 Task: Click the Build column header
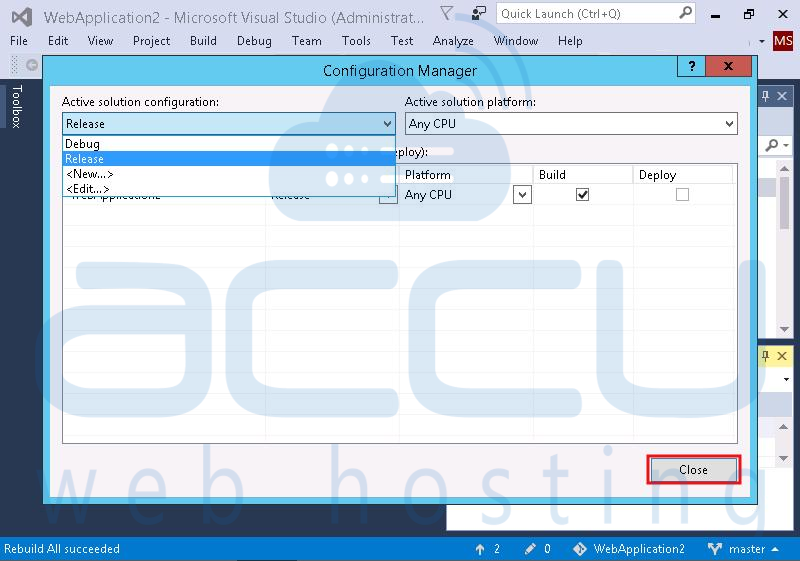pyautogui.click(x=583, y=175)
